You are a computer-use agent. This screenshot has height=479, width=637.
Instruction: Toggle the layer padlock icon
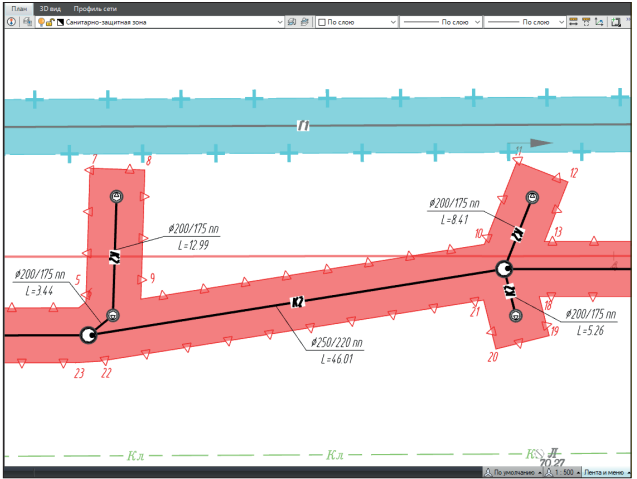(50, 21)
